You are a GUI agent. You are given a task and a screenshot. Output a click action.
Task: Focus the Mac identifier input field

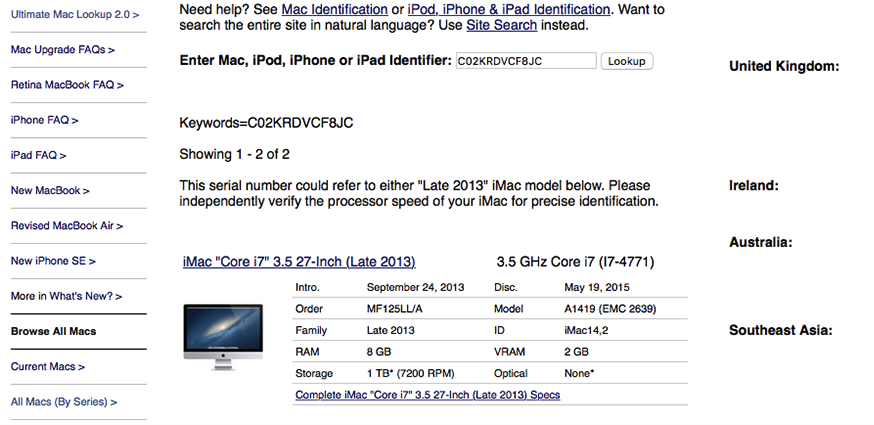(x=526, y=61)
